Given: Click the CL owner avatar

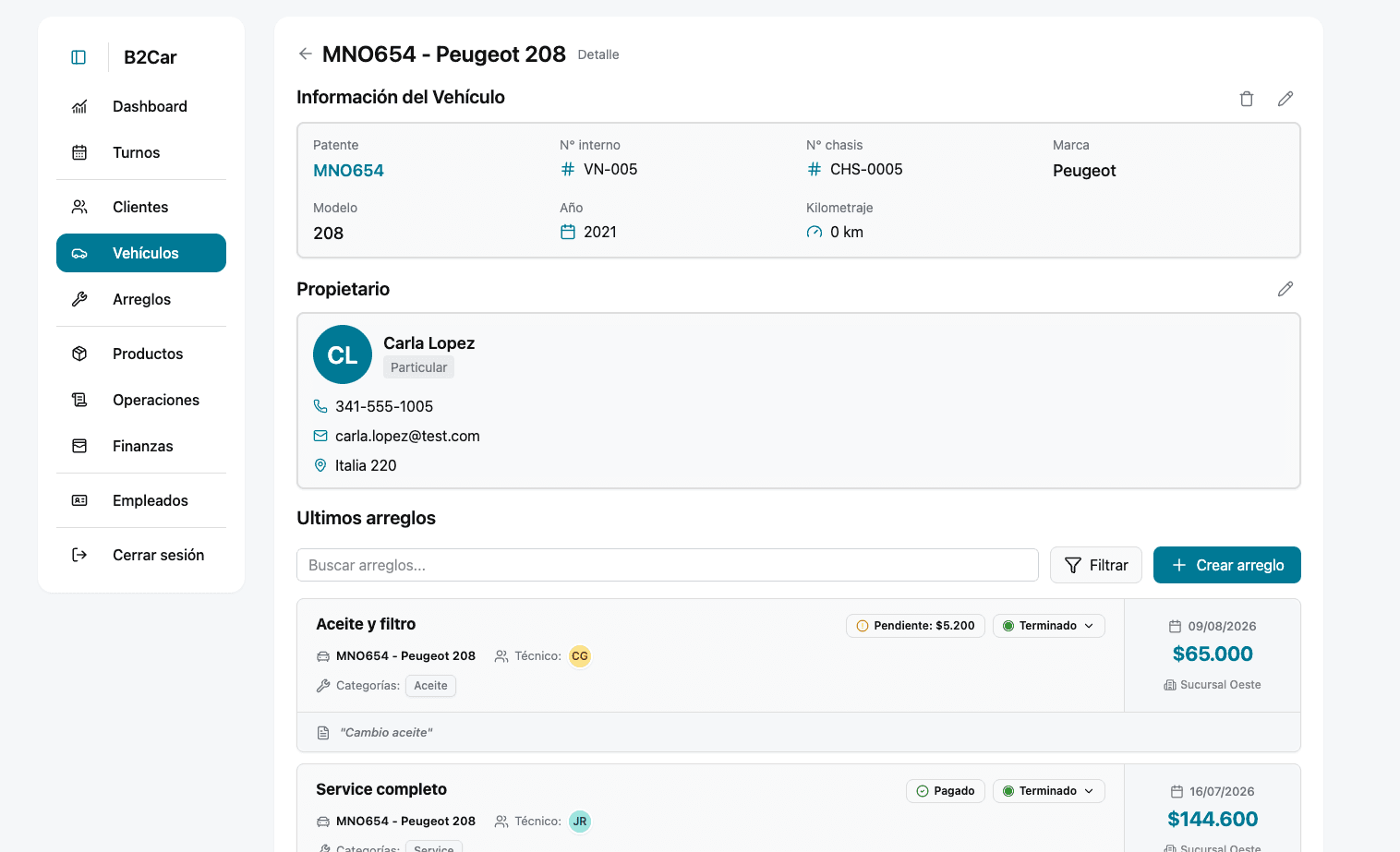Looking at the screenshot, I should 343,354.
